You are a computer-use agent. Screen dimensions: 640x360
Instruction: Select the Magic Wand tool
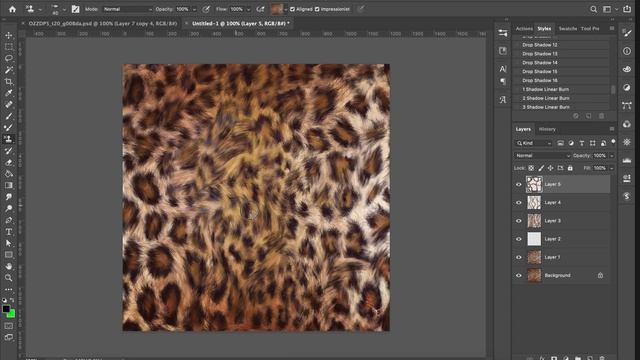[9, 70]
